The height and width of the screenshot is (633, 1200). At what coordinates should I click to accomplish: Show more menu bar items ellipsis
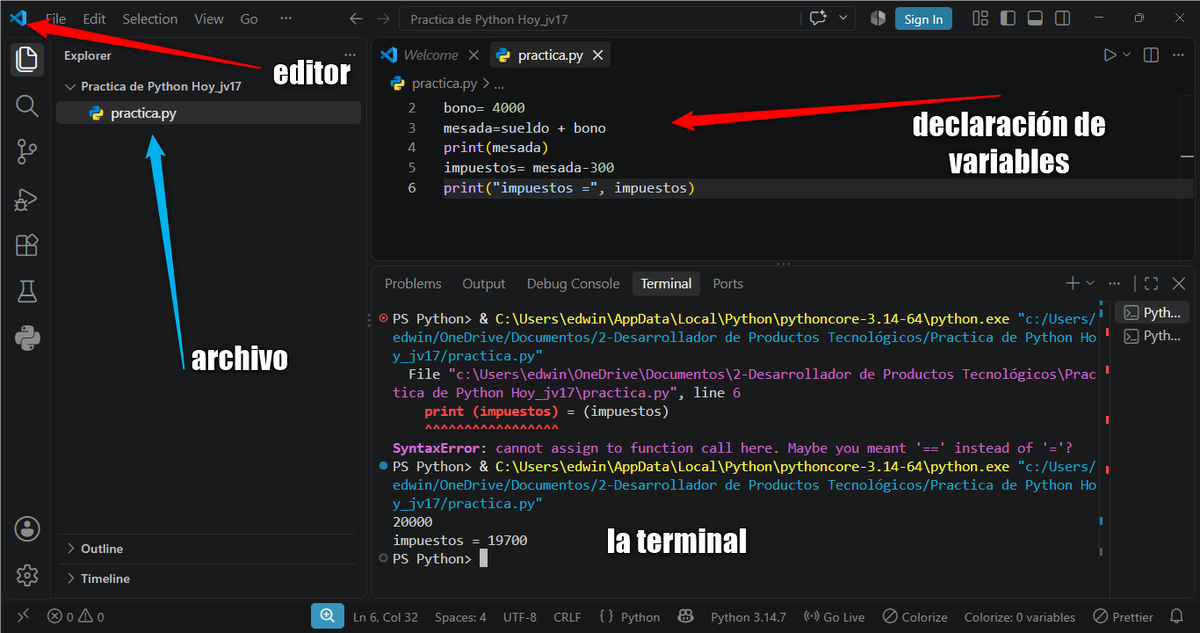286,19
